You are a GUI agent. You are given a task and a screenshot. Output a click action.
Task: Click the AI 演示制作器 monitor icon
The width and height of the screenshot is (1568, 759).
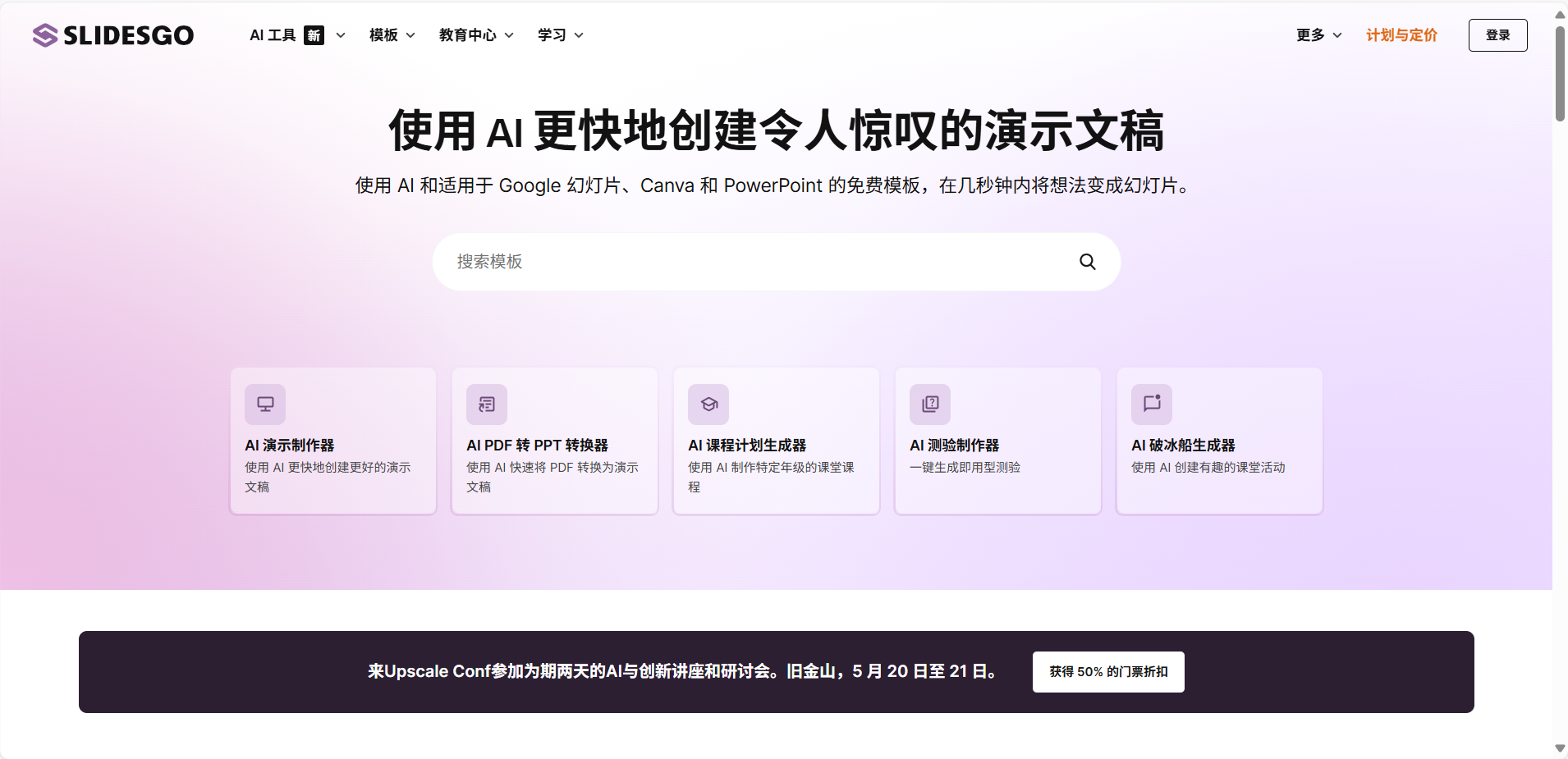pos(265,404)
